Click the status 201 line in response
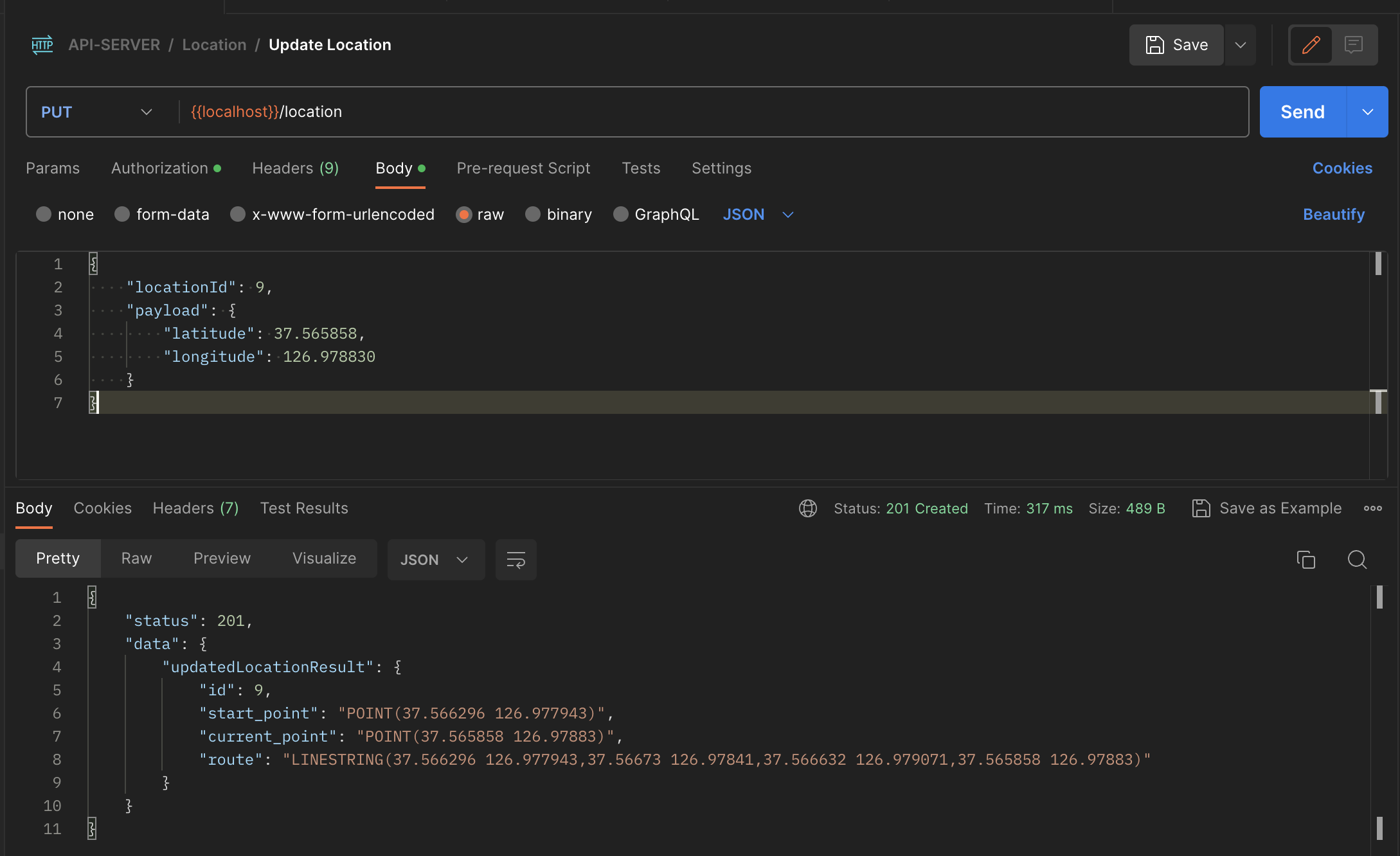This screenshot has width=1400, height=856. coord(189,621)
